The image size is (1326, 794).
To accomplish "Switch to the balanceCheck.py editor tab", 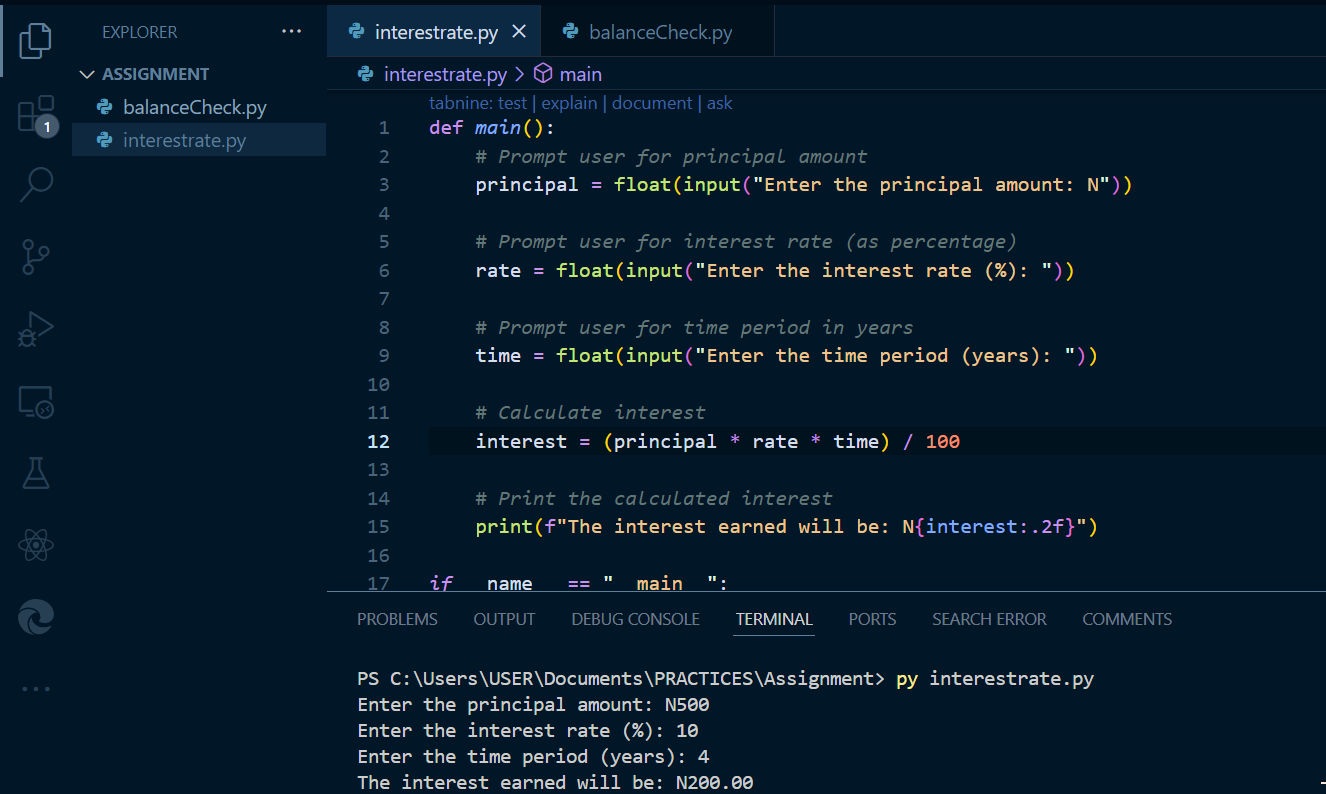I will pos(660,32).
